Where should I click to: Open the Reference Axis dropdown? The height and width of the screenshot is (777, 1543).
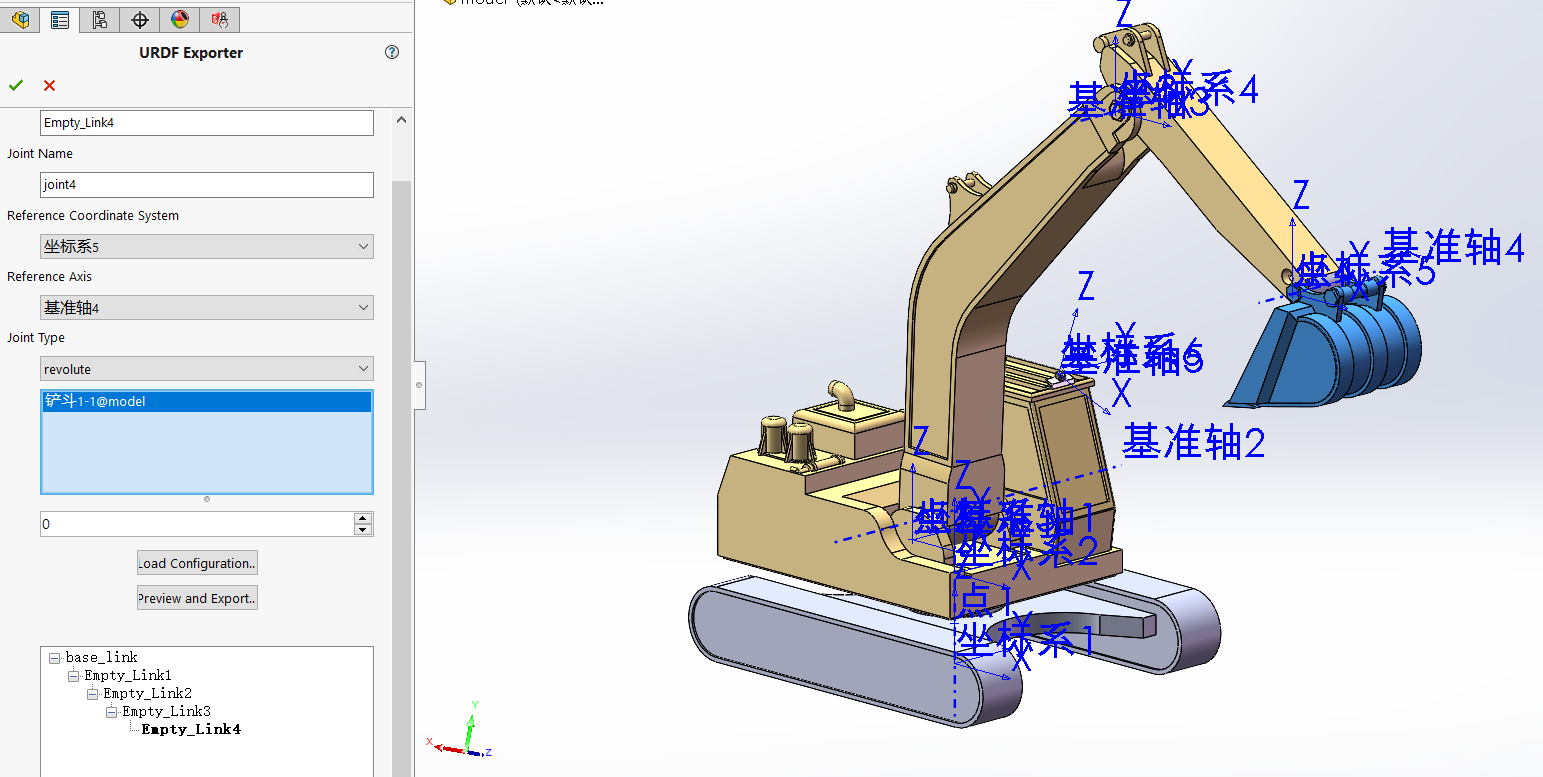click(207, 308)
